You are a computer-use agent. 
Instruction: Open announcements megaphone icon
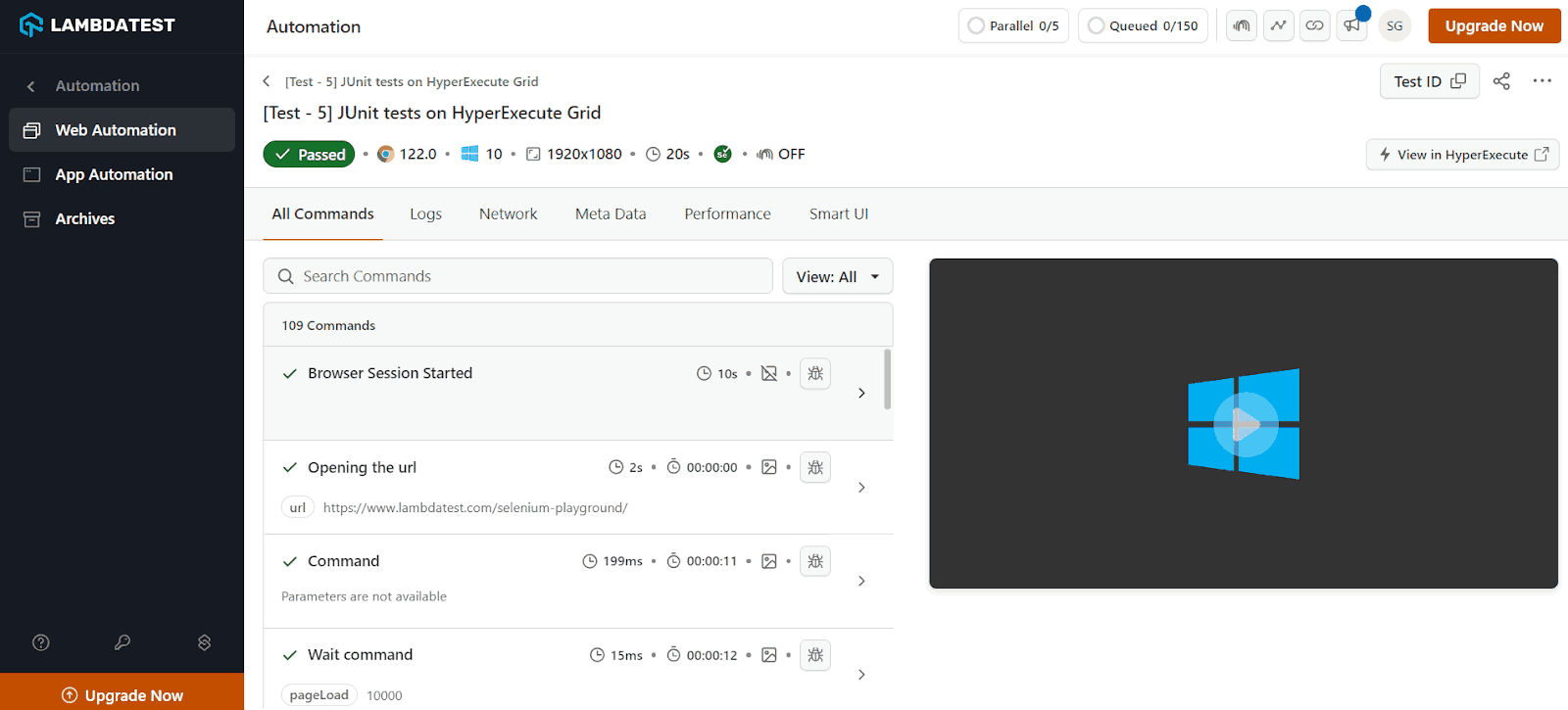click(x=1351, y=26)
